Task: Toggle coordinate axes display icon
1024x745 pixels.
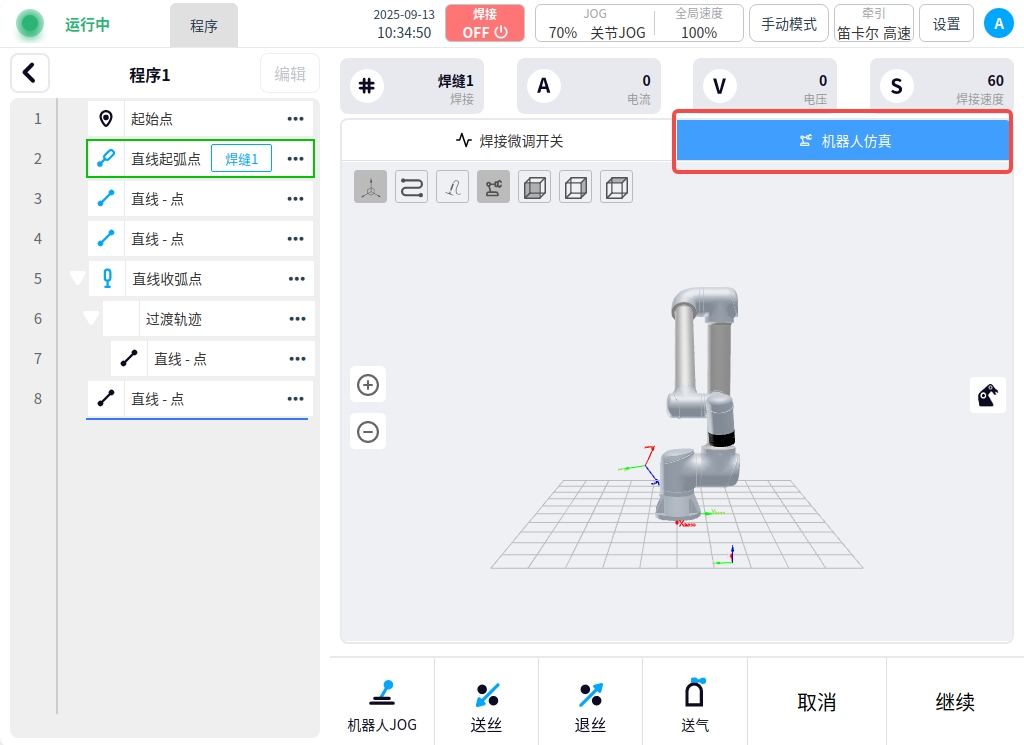Action: (x=370, y=187)
